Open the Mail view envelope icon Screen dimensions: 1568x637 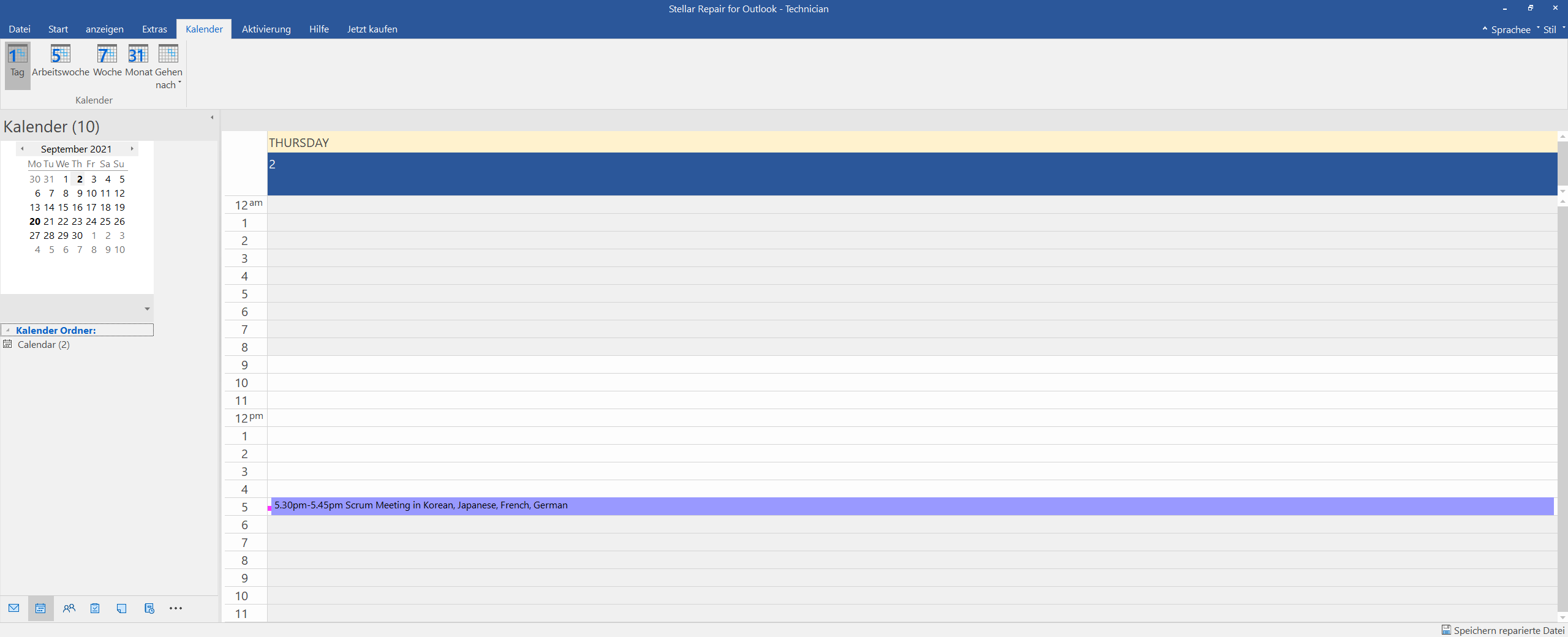(x=14, y=608)
